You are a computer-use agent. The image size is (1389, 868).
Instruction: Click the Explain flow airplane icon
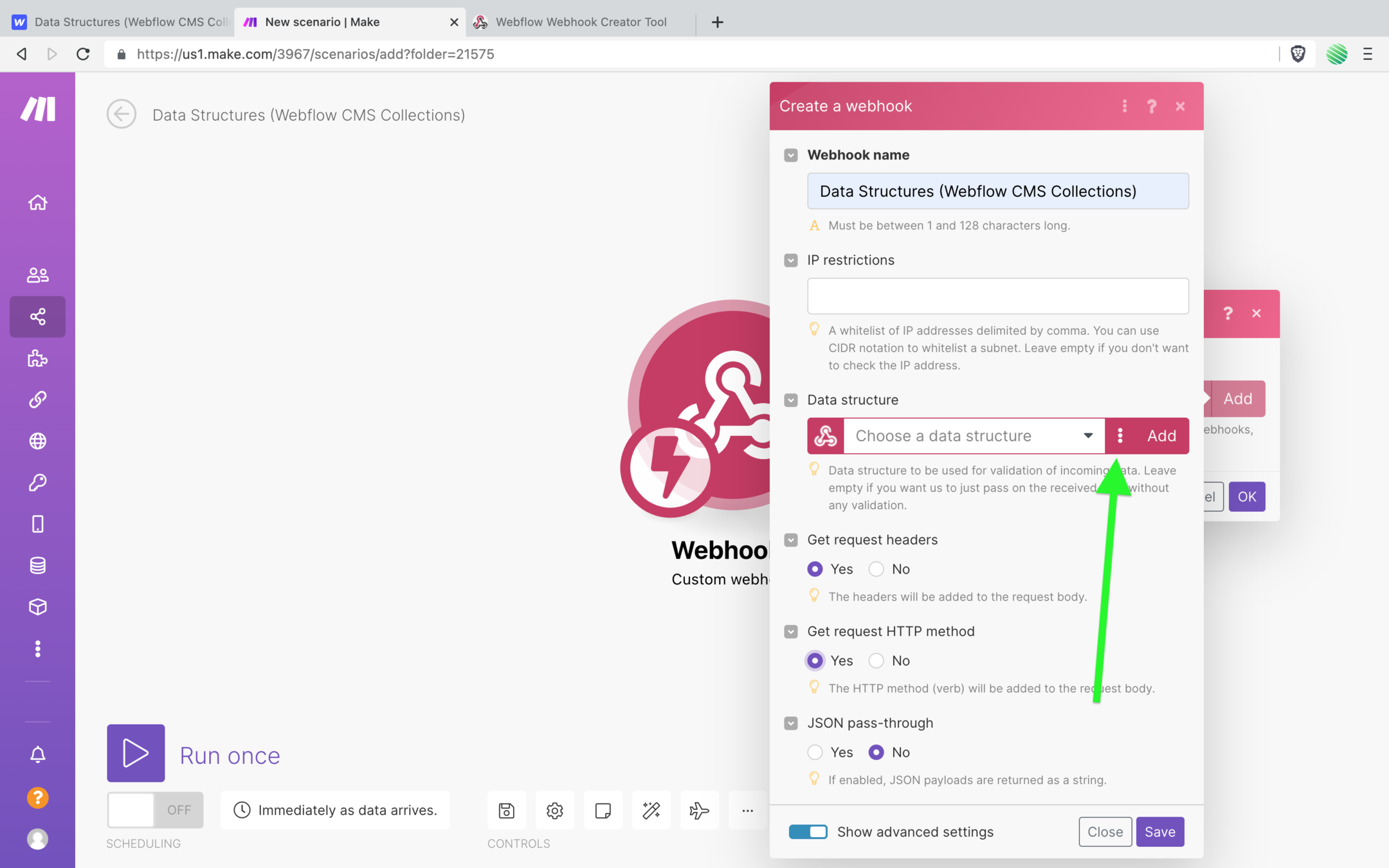[x=699, y=811]
